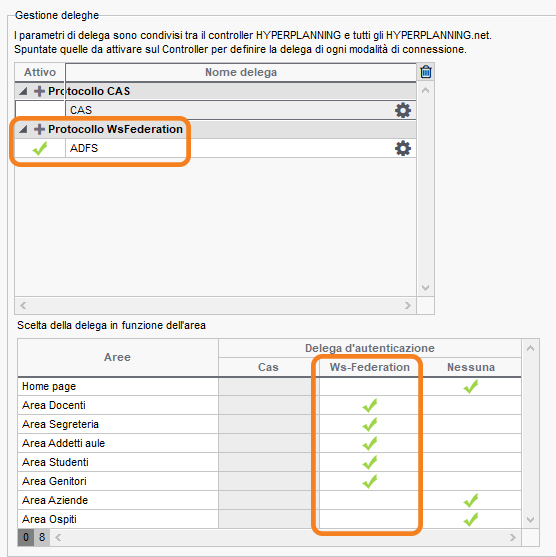This screenshot has width=556, height=557.
Task: Collapse the Protocollo CAS group
Action: 23,91
